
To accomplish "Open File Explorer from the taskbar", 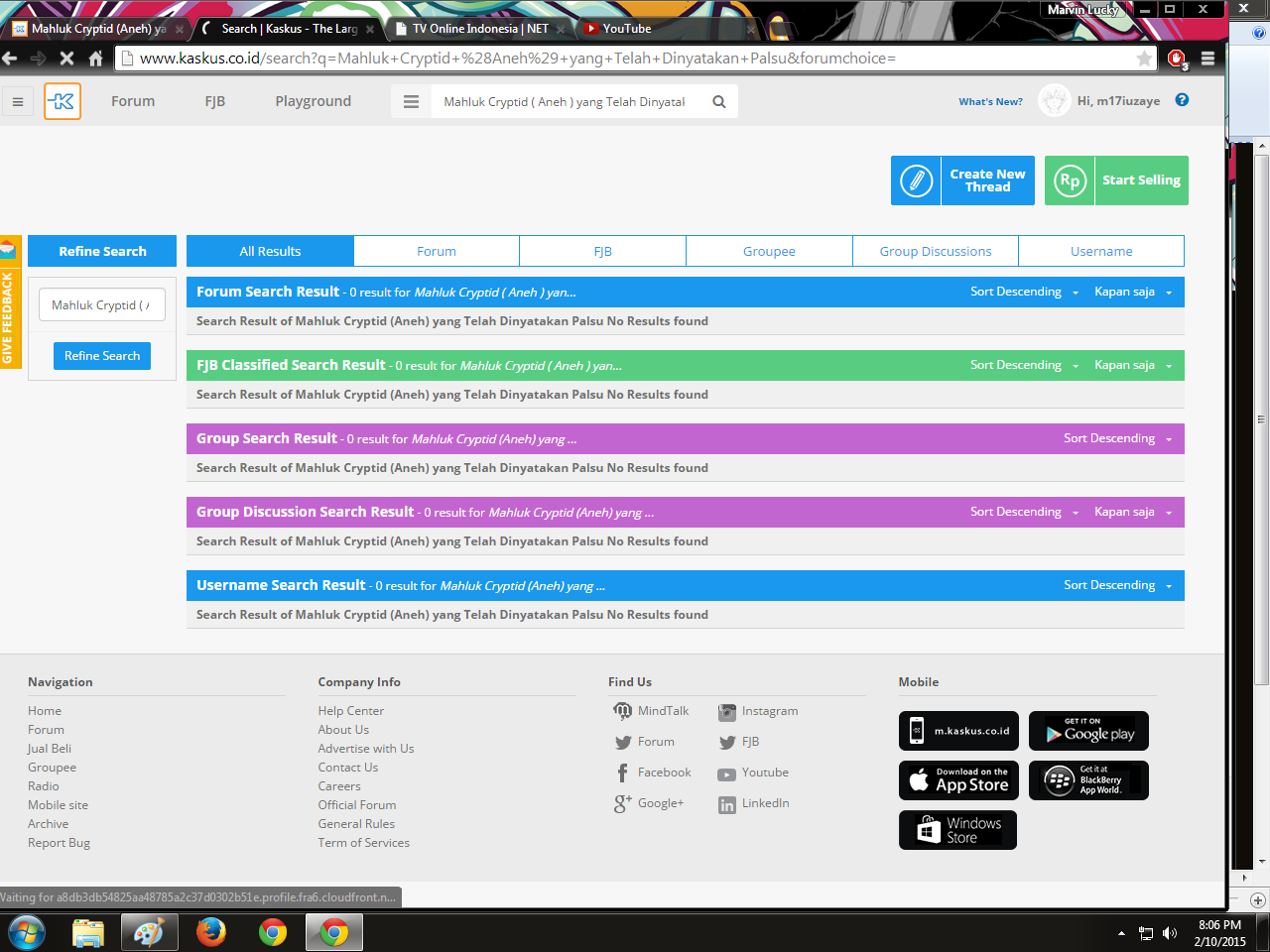I will point(88,932).
